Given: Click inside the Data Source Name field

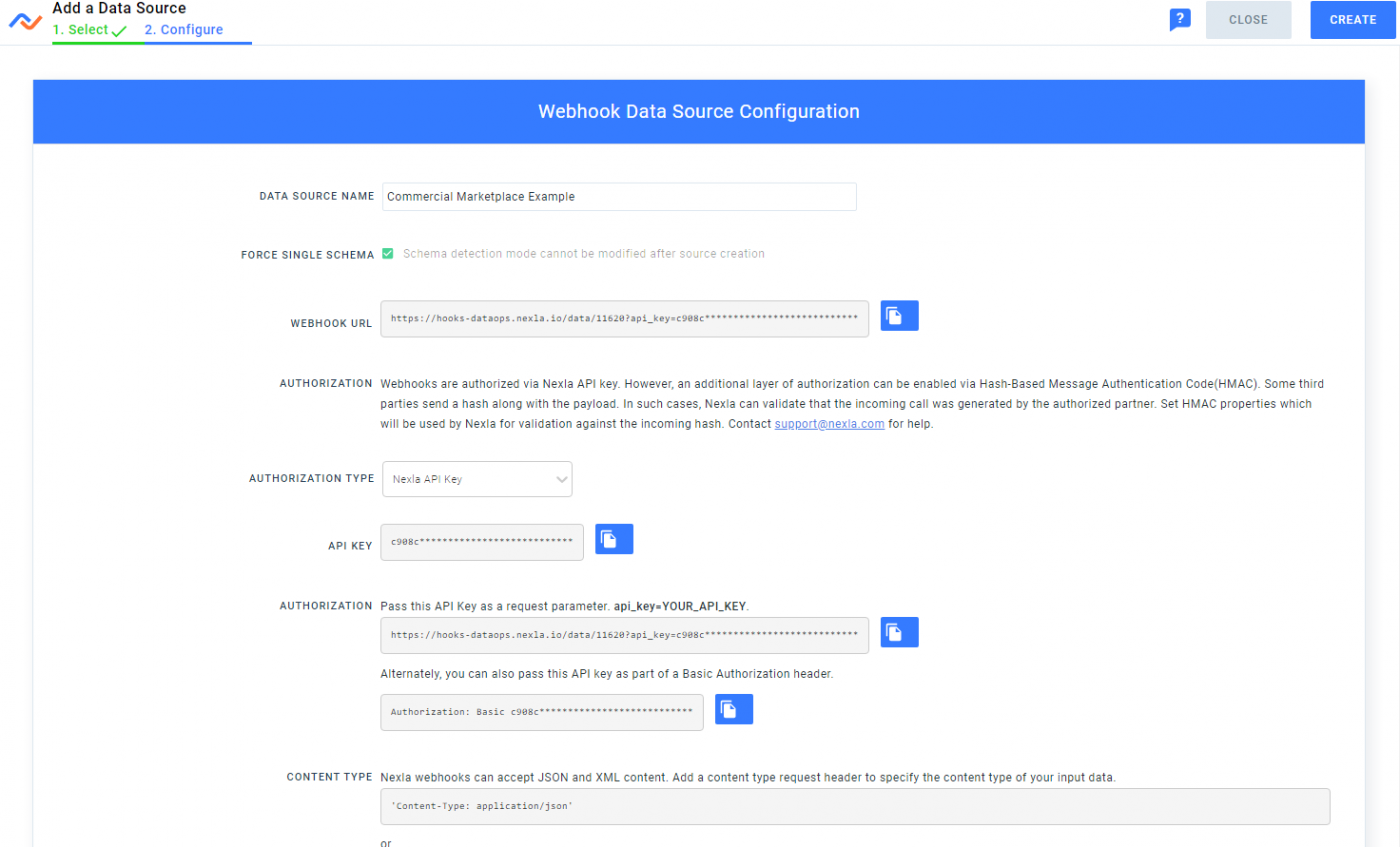Looking at the screenshot, I should (618, 196).
